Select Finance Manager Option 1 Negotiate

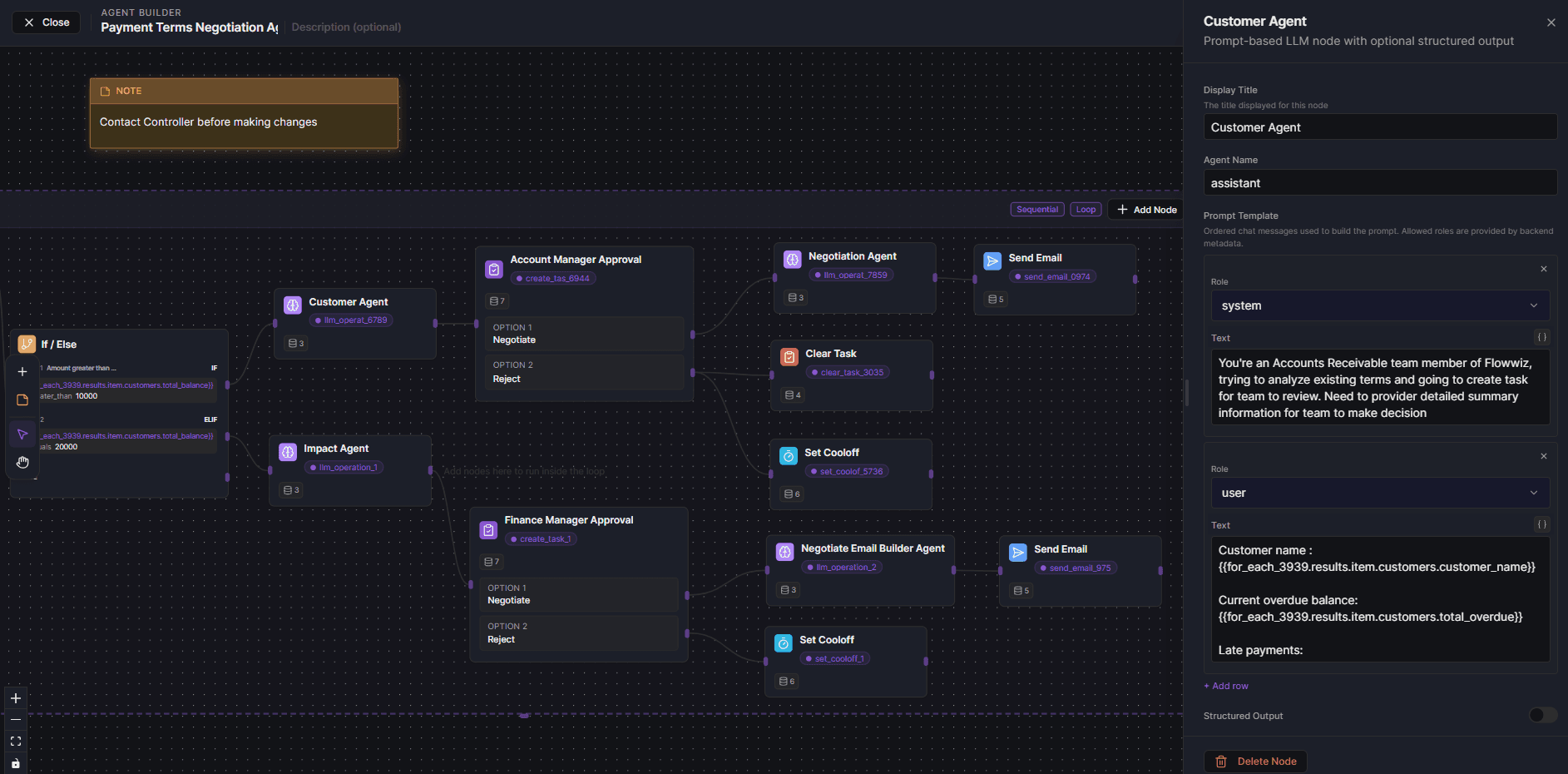tap(579, 594)
